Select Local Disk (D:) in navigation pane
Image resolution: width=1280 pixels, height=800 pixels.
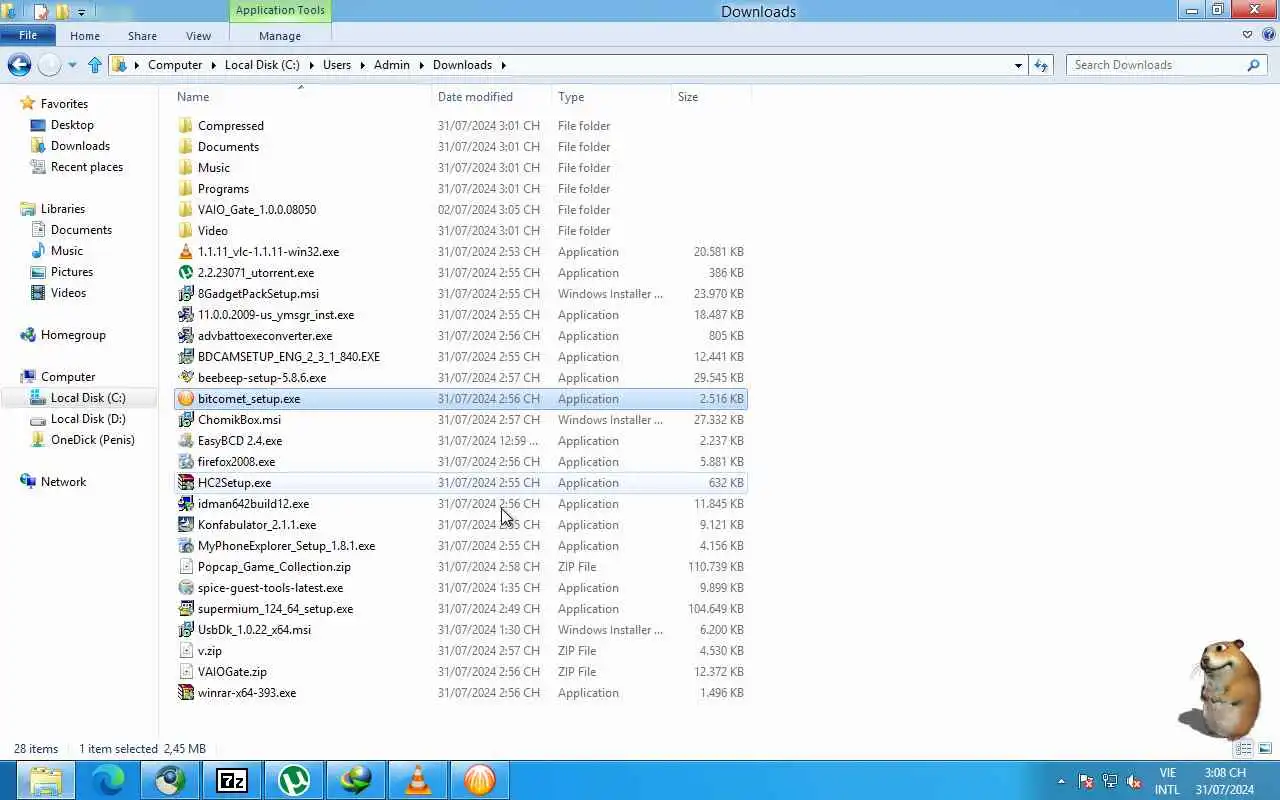tap(88, 419)
